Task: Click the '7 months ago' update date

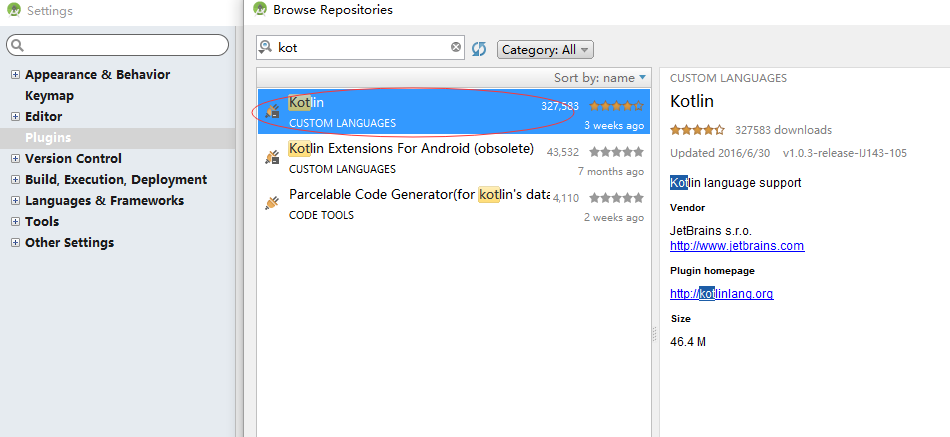Action: click(611, 172)
